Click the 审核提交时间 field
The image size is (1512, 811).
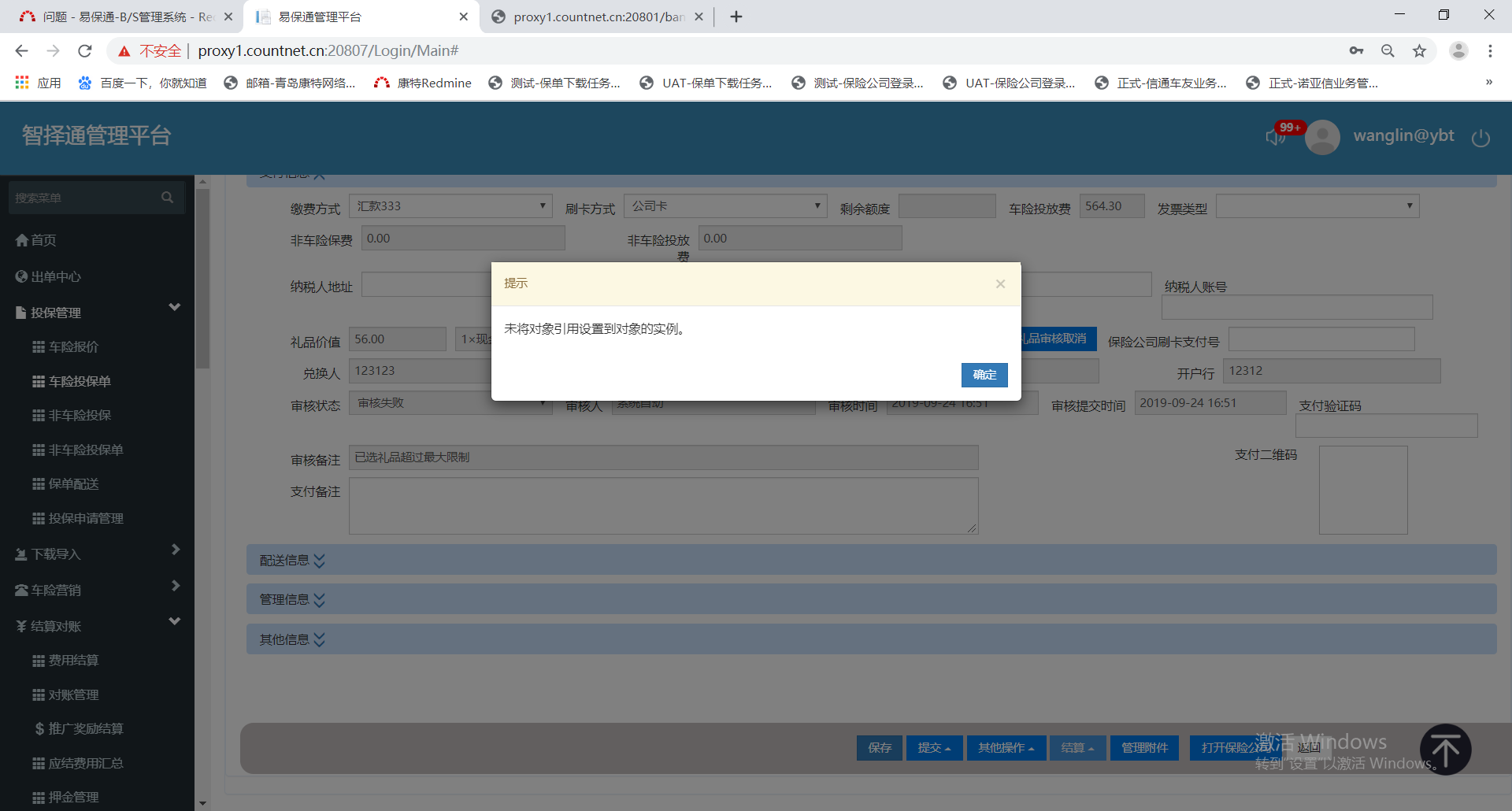[x=1210, y=403]
